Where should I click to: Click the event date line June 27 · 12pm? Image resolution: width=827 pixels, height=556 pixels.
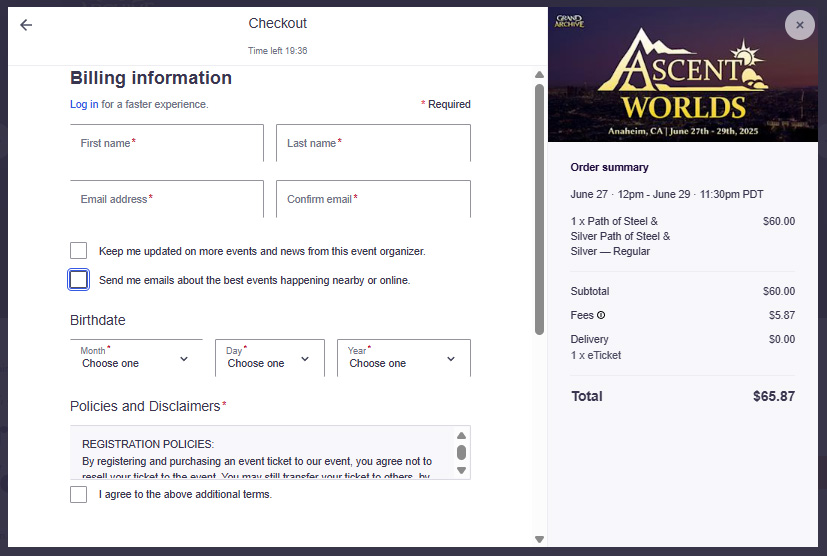pos(667,194)
